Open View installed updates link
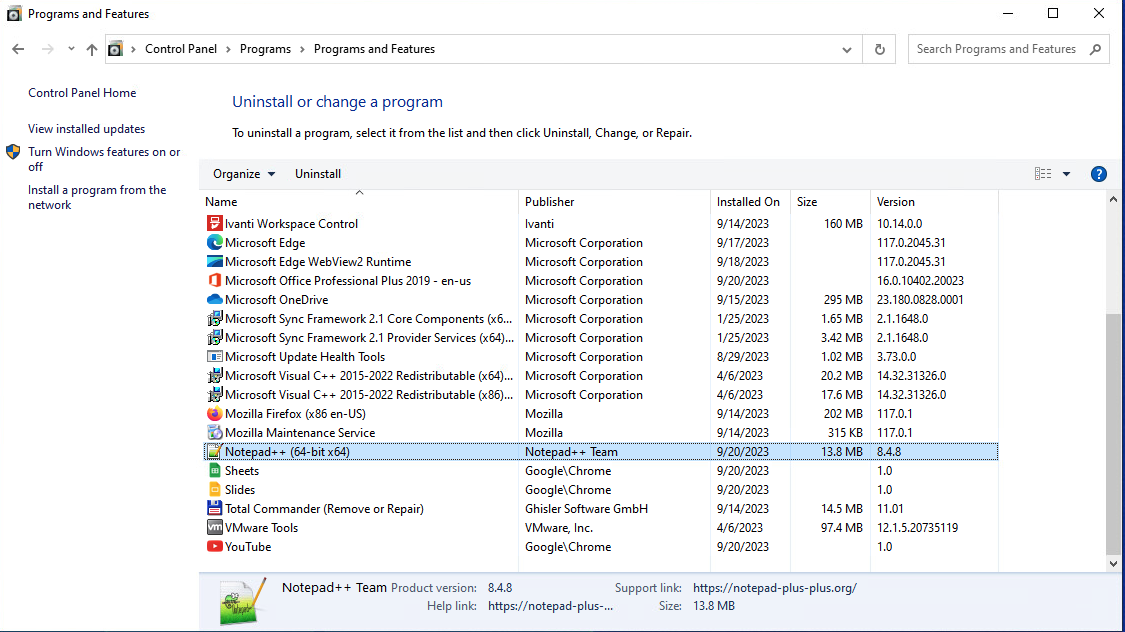Screen dimensions: 1125x632 86,128
